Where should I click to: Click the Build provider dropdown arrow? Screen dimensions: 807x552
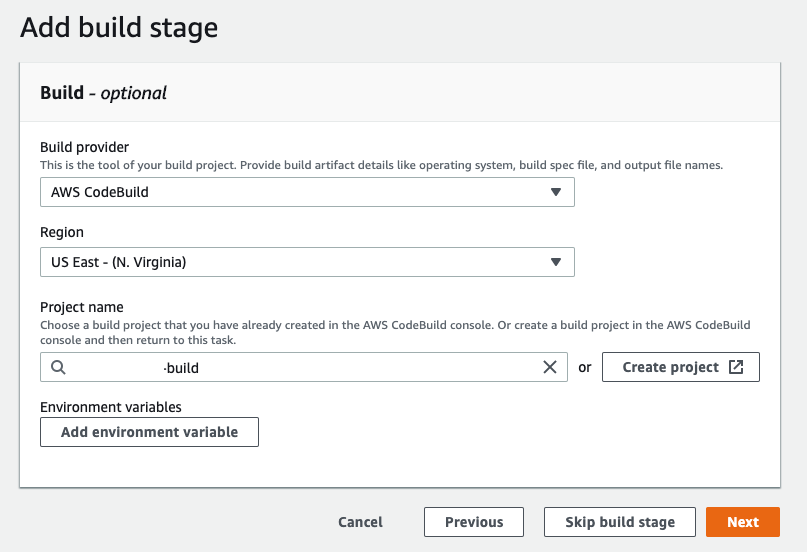pyautogui.click(x=556, y=192)
